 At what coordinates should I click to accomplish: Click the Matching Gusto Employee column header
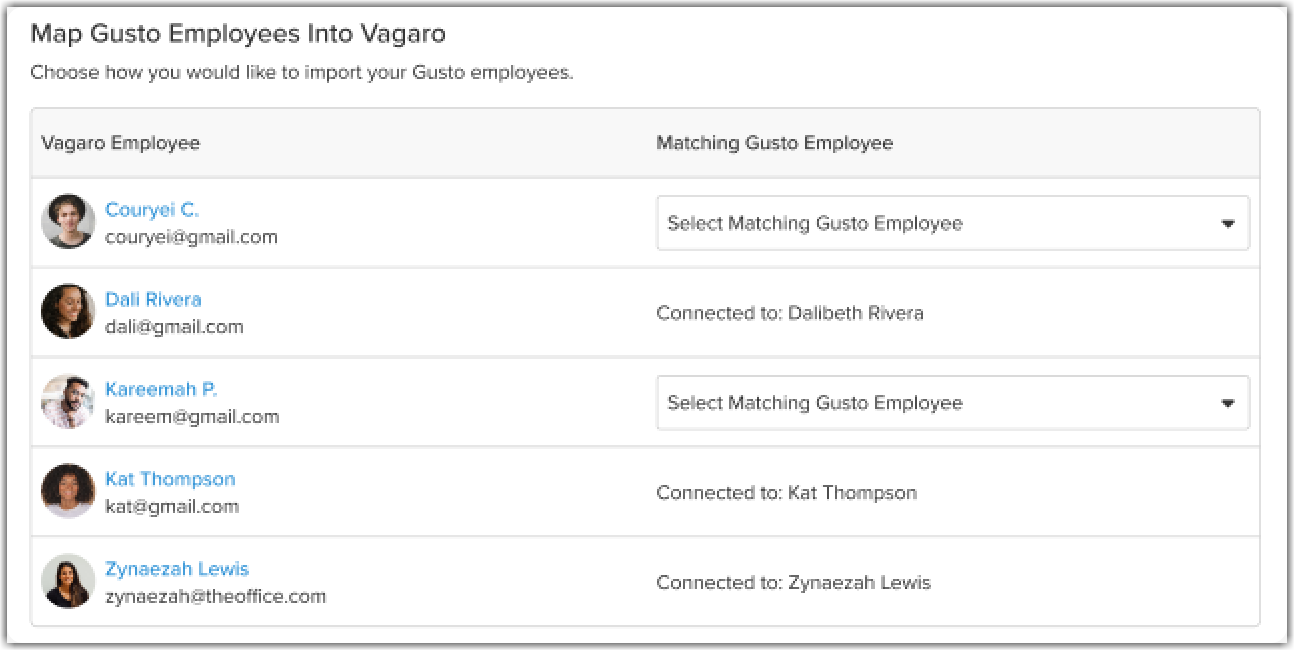(x=775, y=143)
